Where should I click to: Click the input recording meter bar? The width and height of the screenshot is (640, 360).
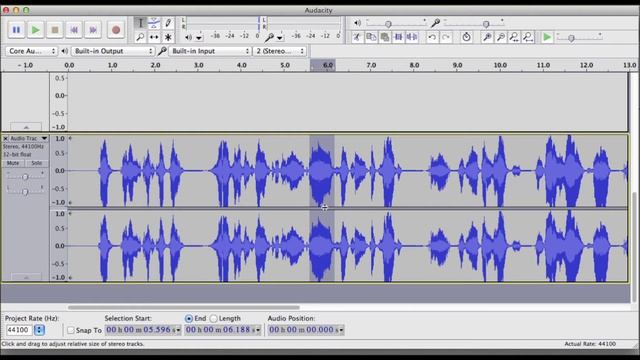click(x=304, y=23)
